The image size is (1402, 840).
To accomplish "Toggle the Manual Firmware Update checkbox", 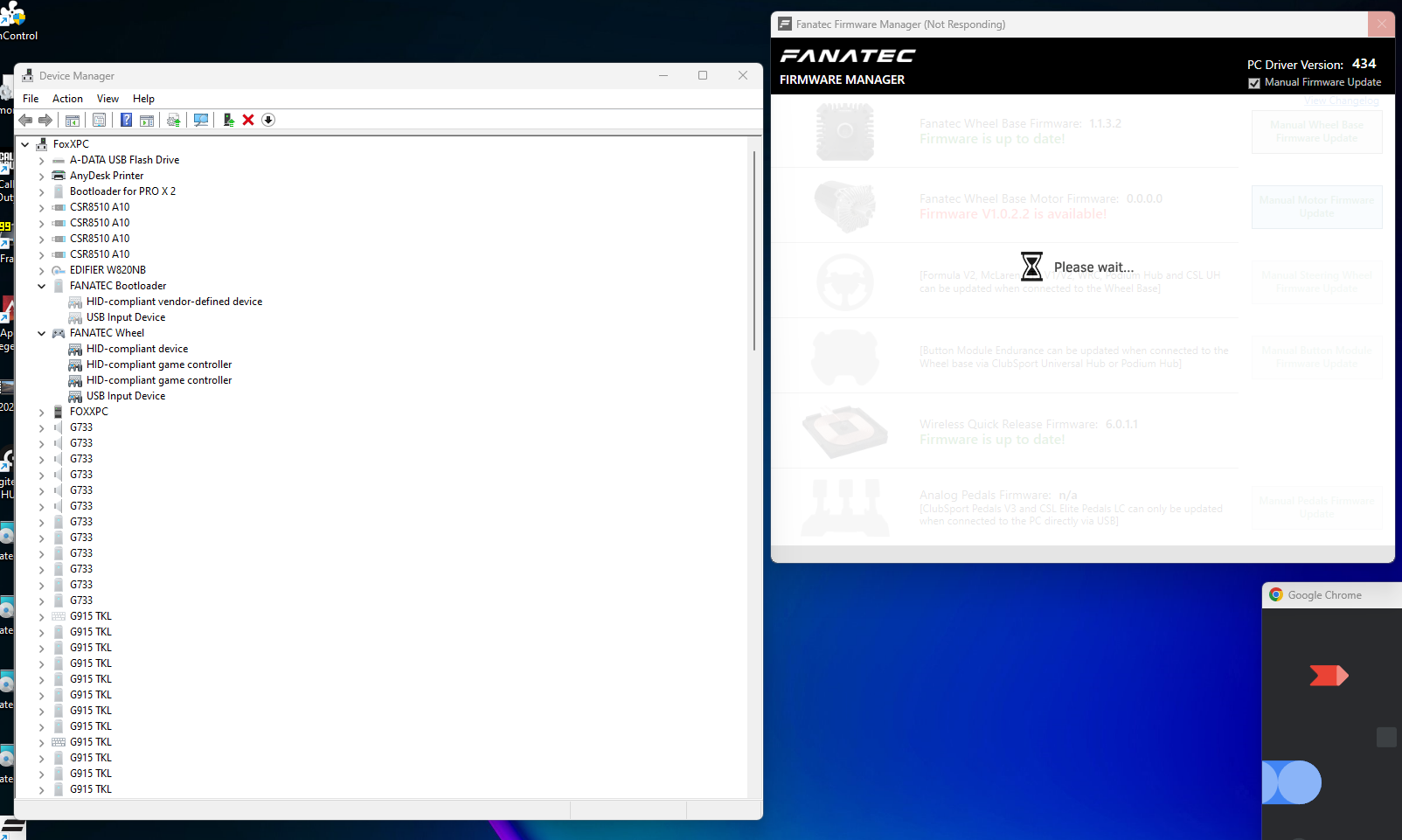I will tap(1254, 83).
